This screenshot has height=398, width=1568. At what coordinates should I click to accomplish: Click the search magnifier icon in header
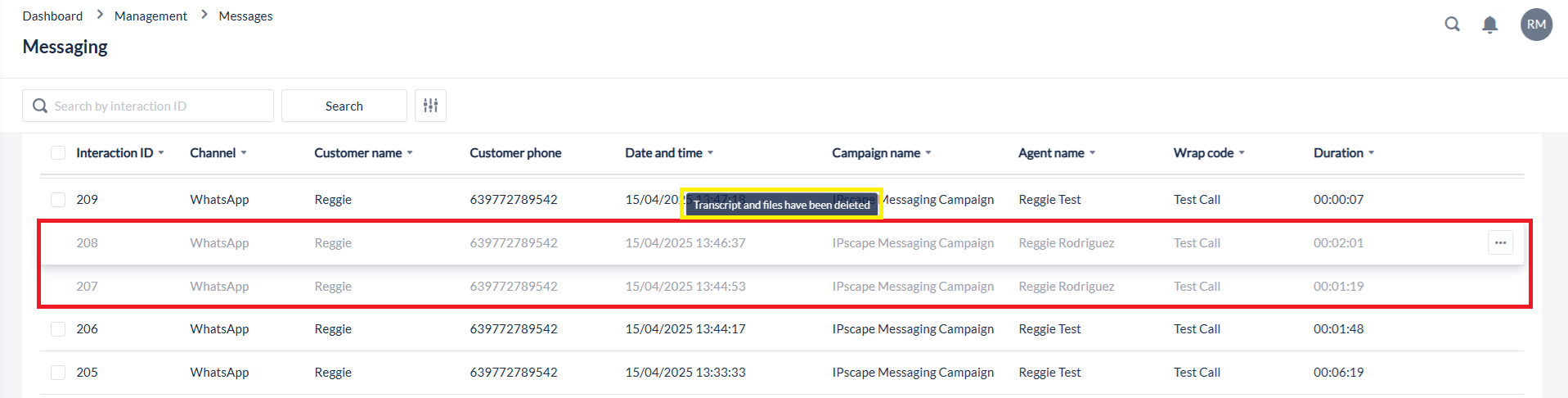click(1452, 25)
